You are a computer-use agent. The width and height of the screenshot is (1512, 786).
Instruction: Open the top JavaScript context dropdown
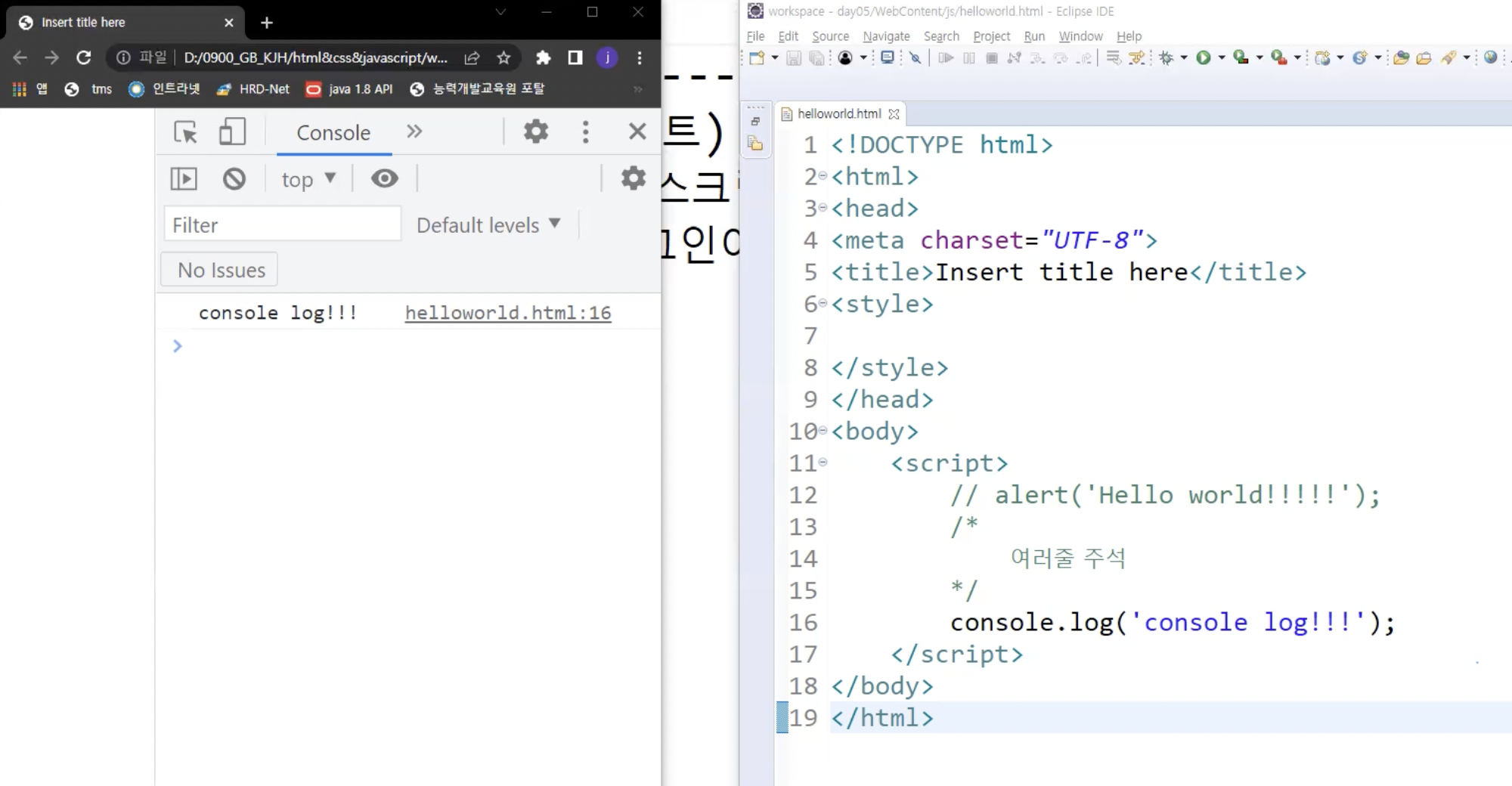coord(308,180)
